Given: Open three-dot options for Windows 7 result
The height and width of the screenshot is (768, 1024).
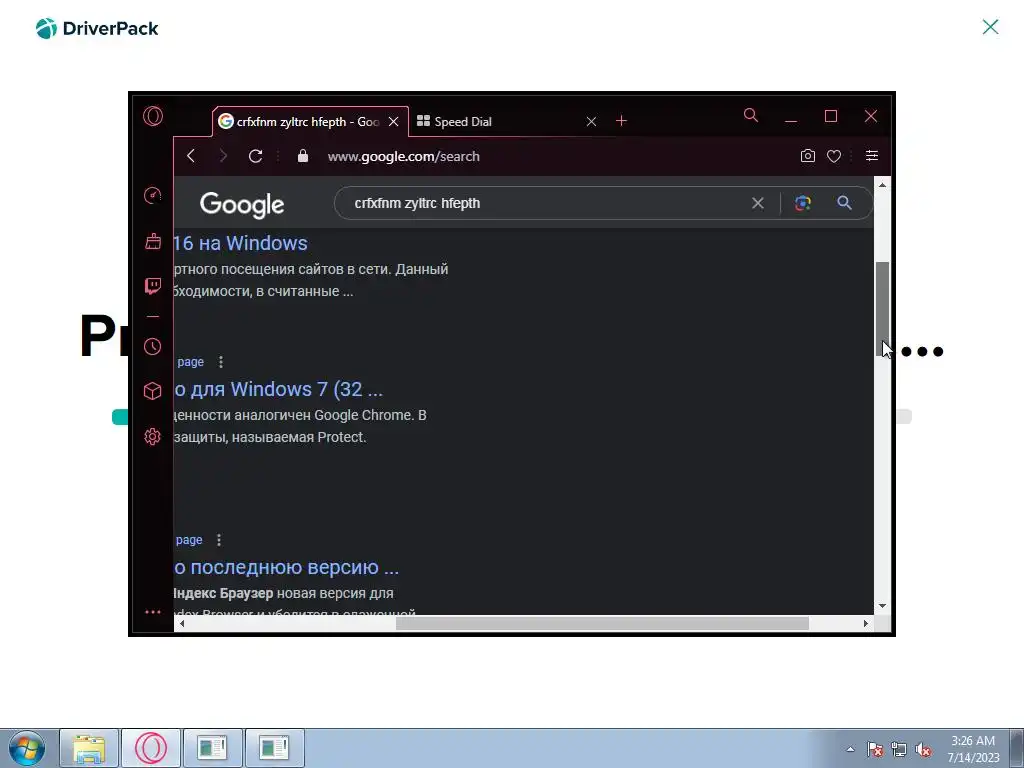Looking at the screenshot, I should click(x=221, y=362).
